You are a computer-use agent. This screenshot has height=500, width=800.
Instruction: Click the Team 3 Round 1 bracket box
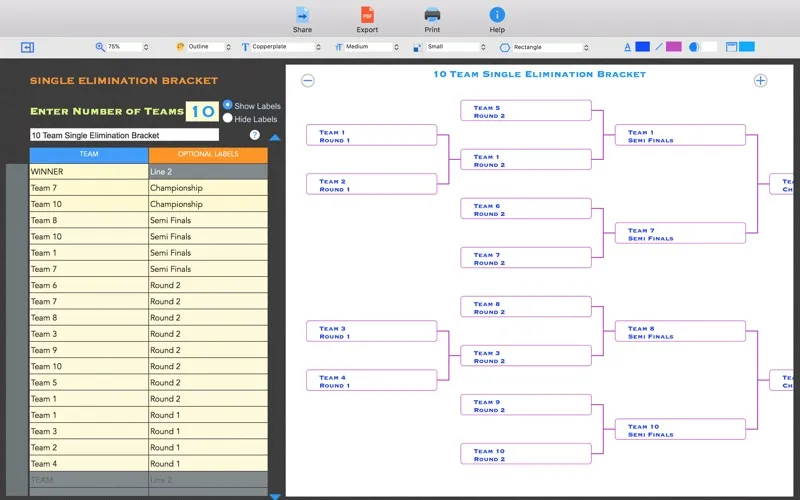point(371,331)
